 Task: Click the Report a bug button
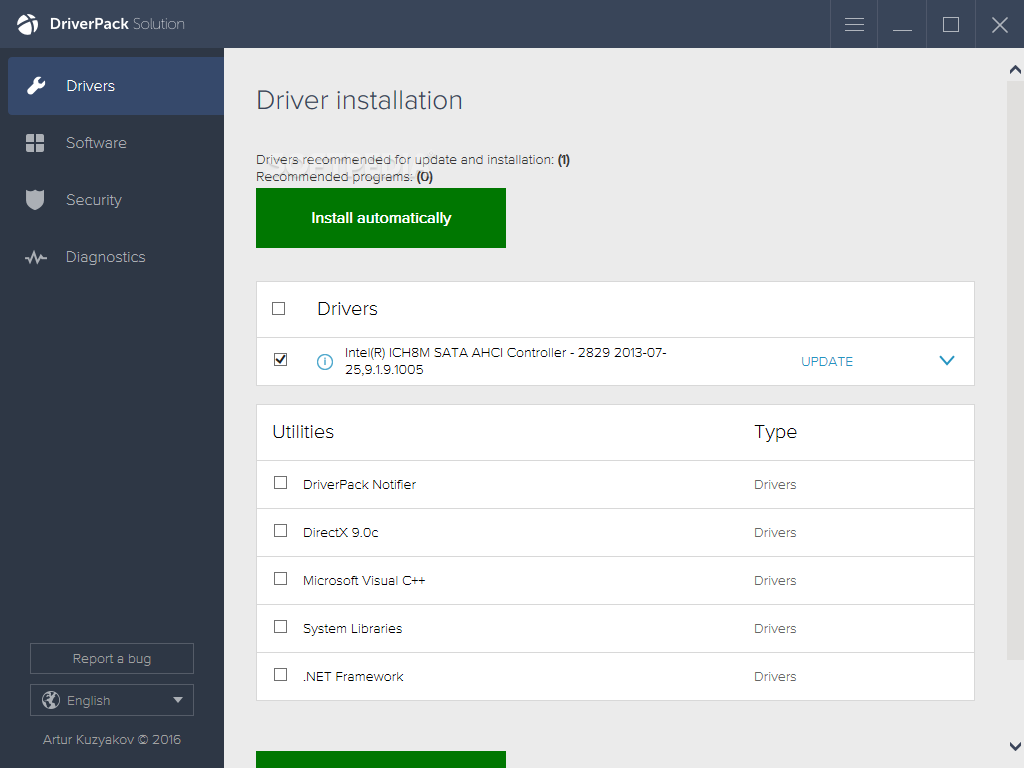(x=111, y=658)
